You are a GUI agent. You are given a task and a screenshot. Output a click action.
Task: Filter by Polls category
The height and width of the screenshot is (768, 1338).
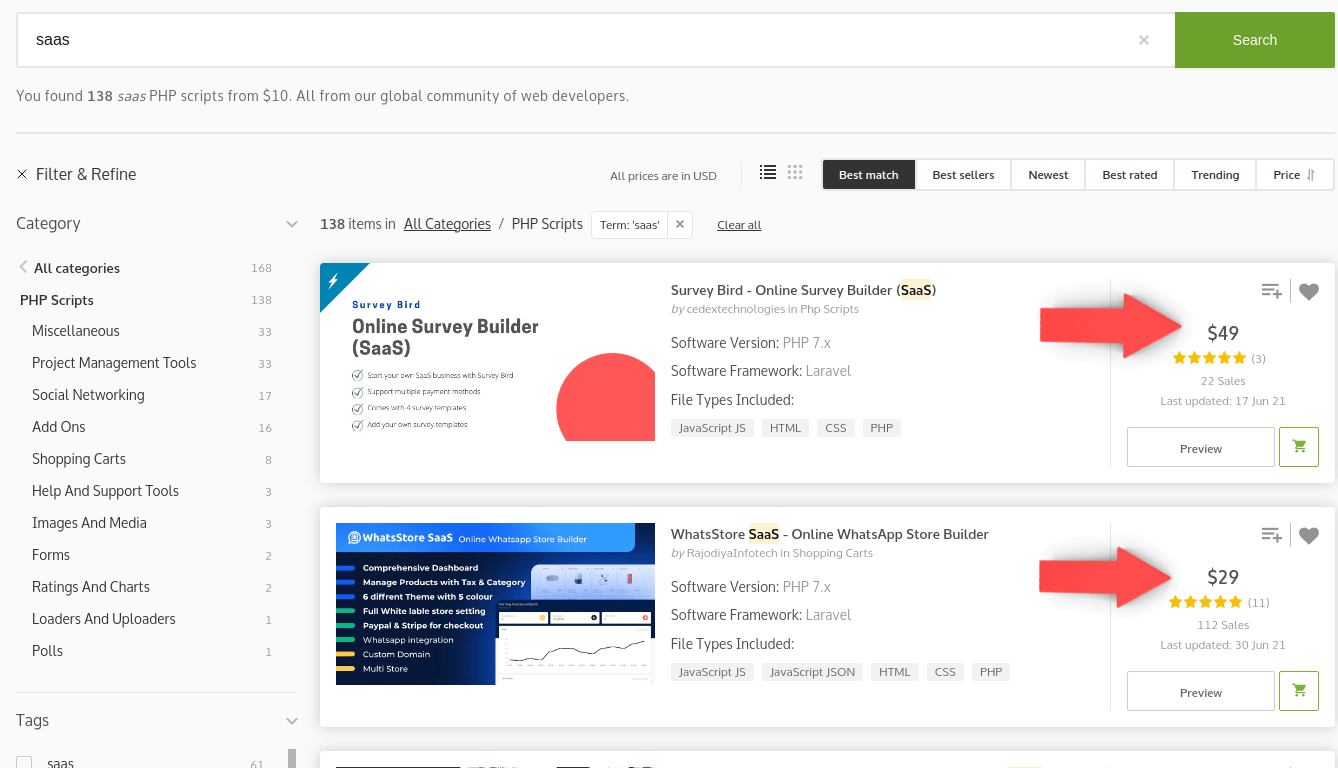pos(47,651)
